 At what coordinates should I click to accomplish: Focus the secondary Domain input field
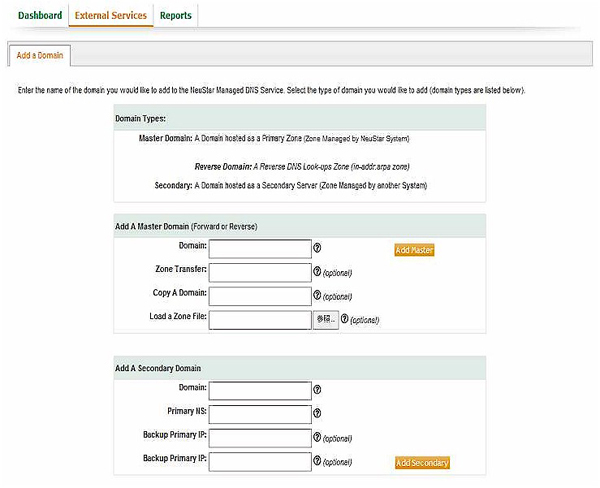point(260,390)
